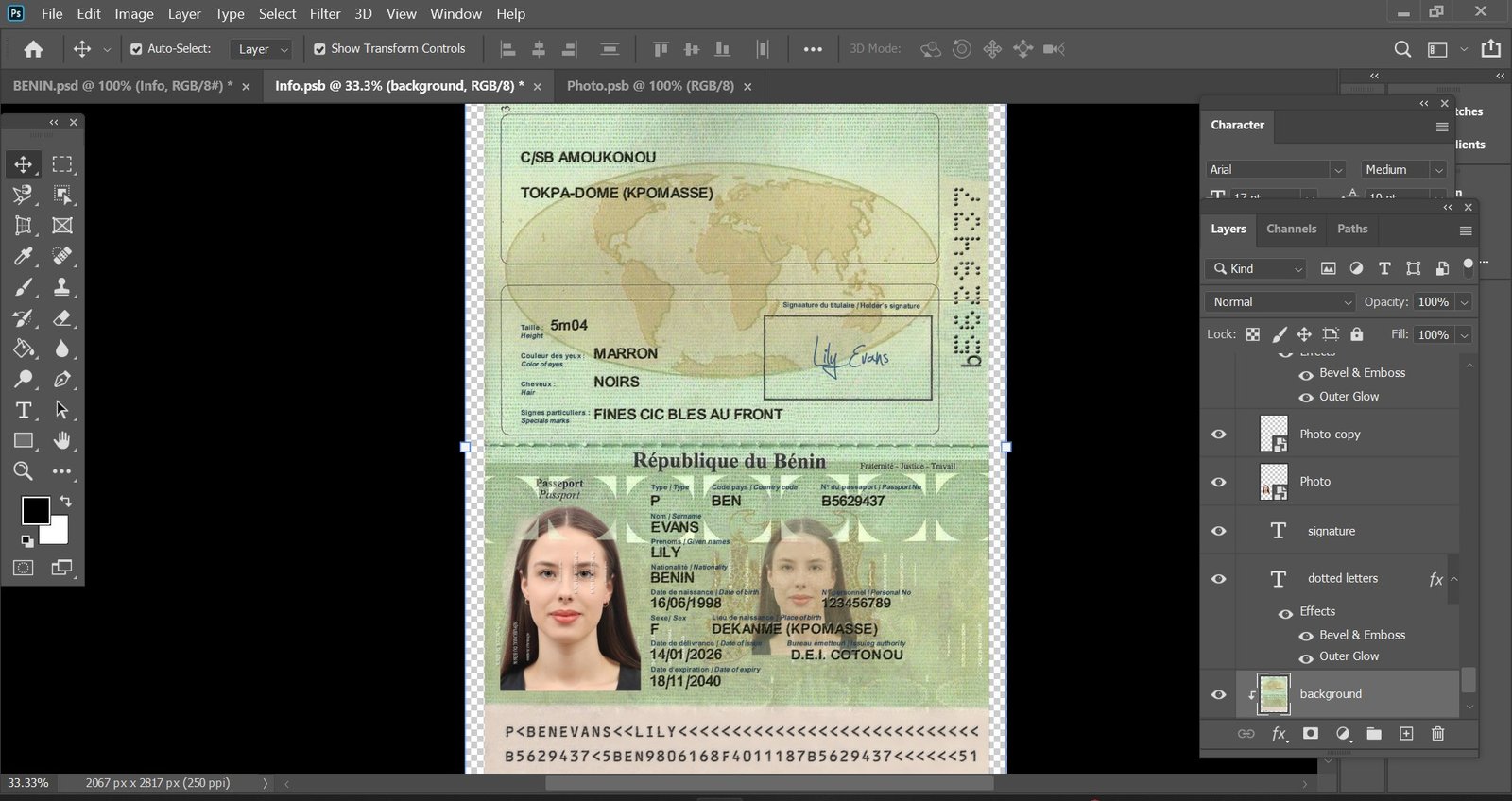Screen dimensions: 1512x801
Task: Activate the Zoom tool
Action: (24, 471)
